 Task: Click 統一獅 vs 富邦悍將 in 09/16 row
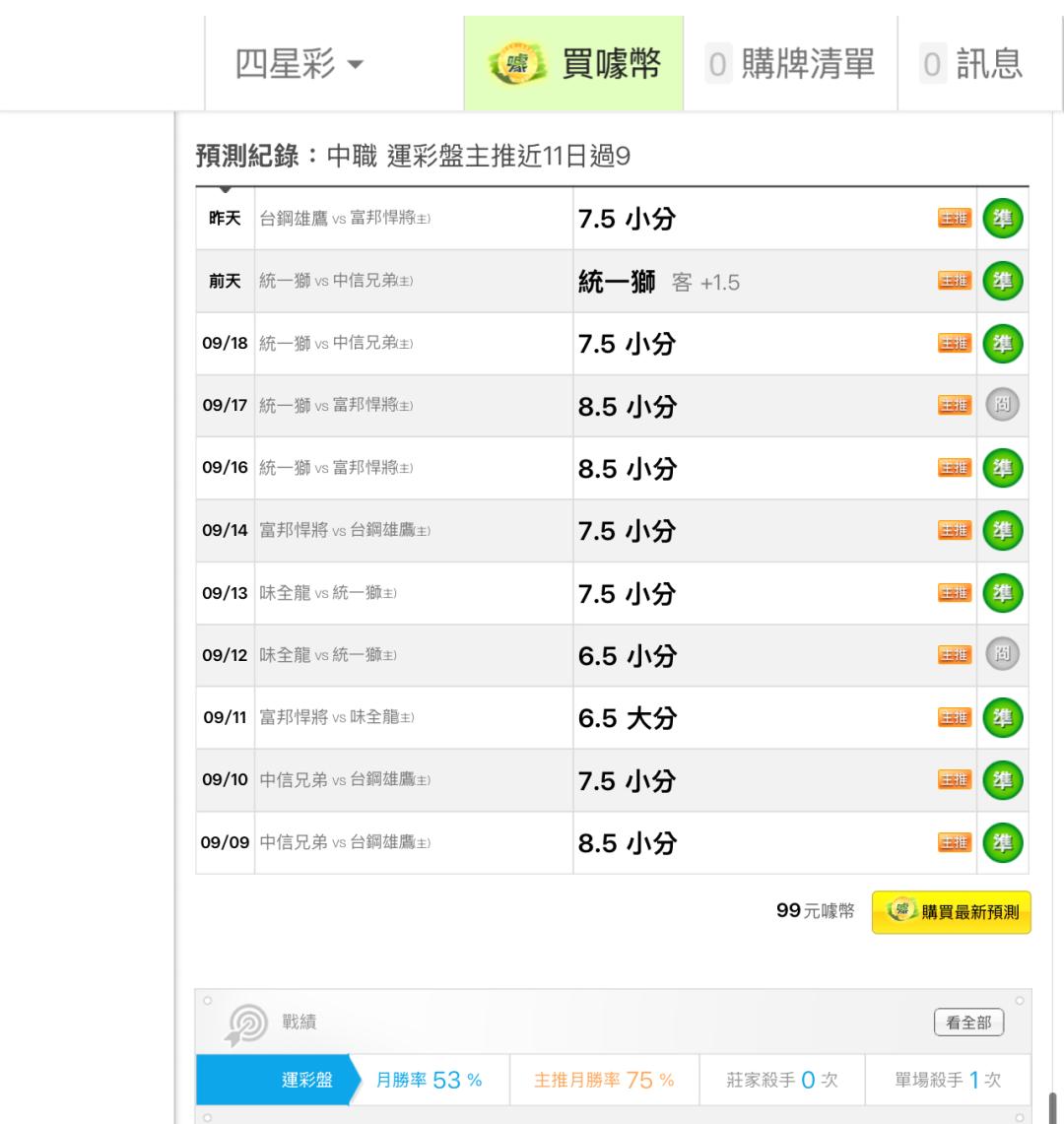click(336, 467)
